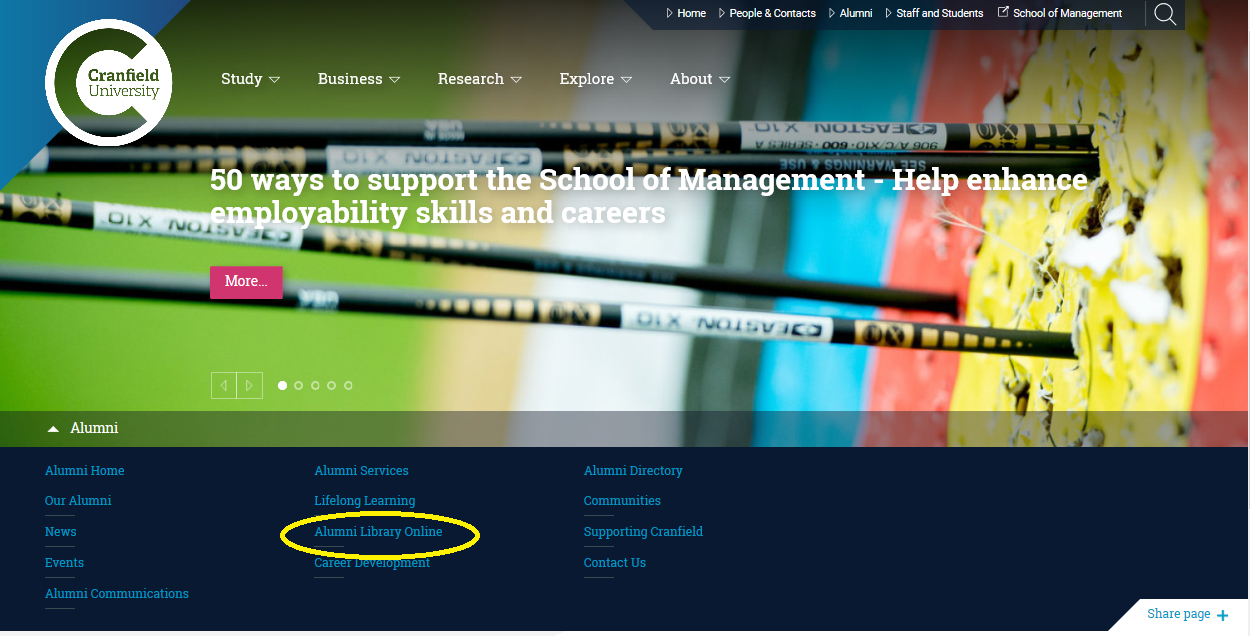
Task: Collapse the Alumni section panel
Action: tap(83, 428)
